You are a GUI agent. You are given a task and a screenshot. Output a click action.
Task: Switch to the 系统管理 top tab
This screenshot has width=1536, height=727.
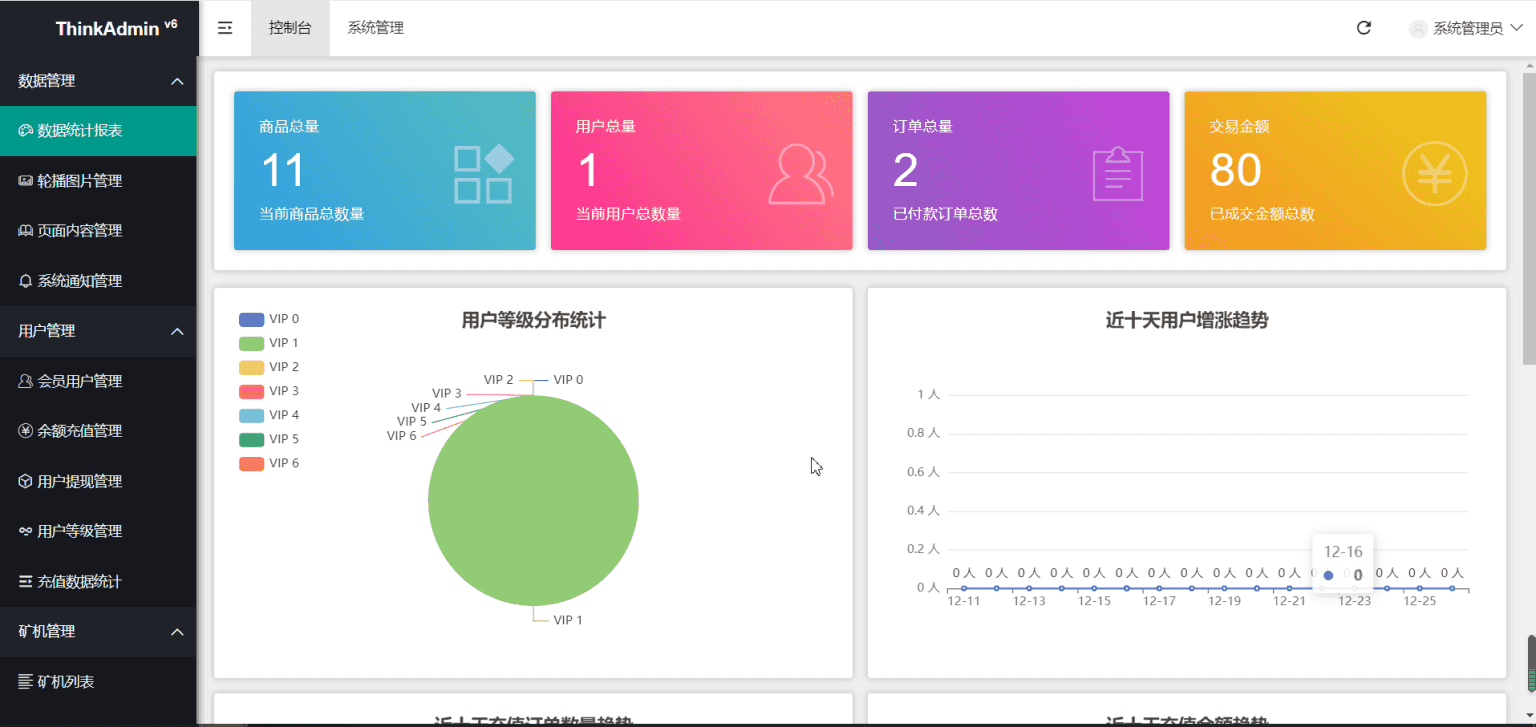point(376,28)
